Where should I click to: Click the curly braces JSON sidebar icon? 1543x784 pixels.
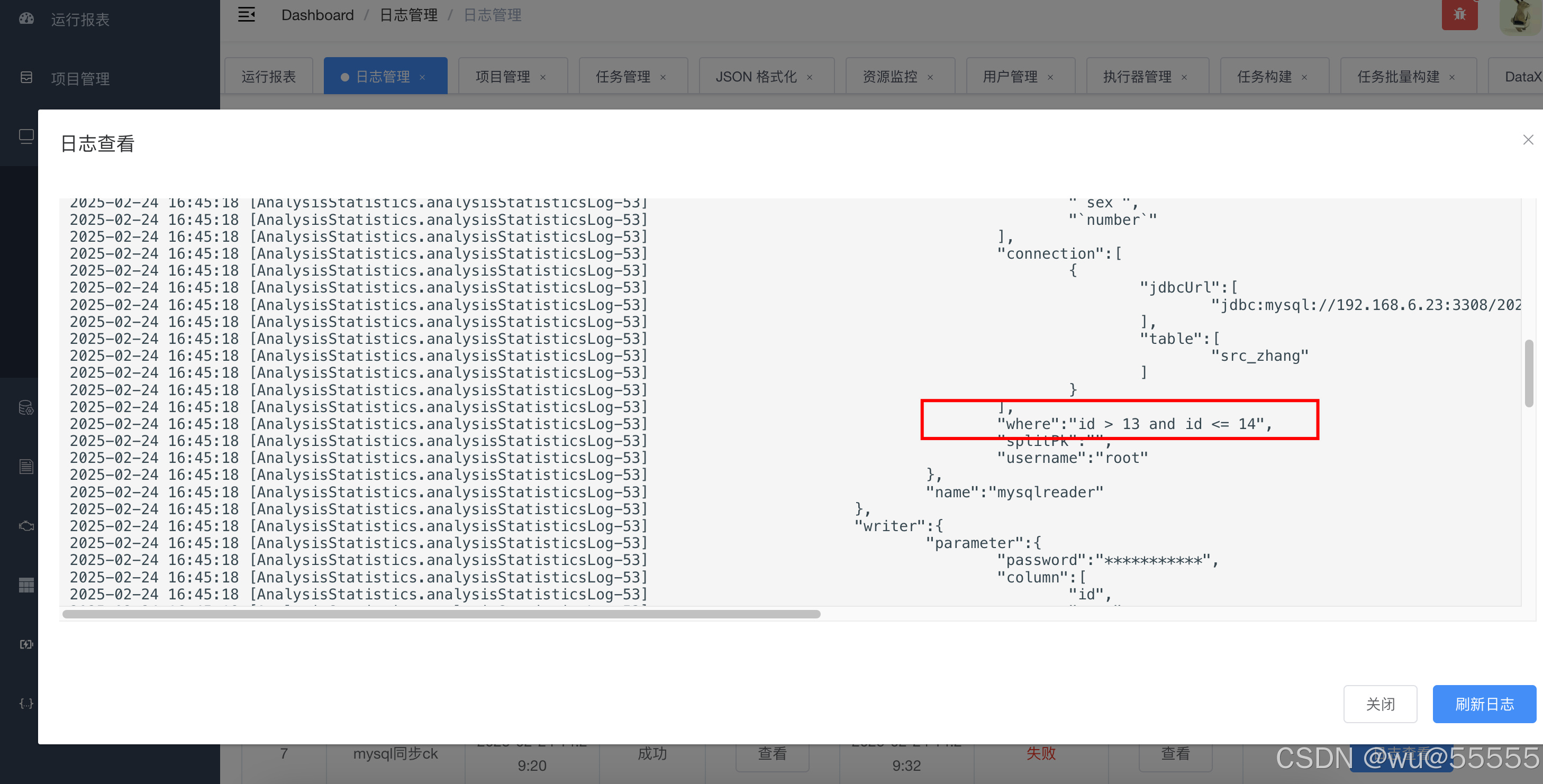point(26,703)
